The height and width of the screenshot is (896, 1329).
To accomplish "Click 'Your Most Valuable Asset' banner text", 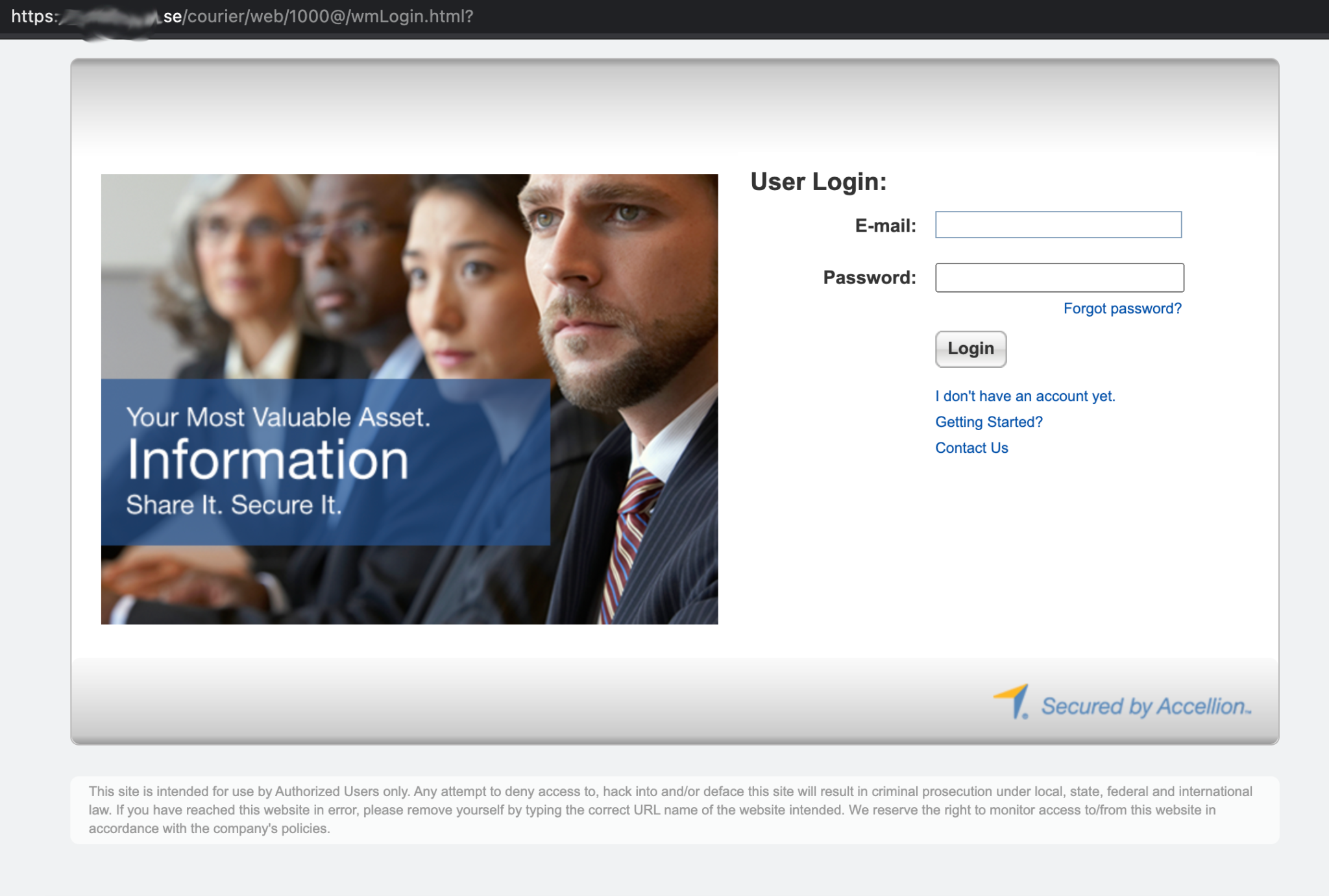I will (x=278, y=417).
